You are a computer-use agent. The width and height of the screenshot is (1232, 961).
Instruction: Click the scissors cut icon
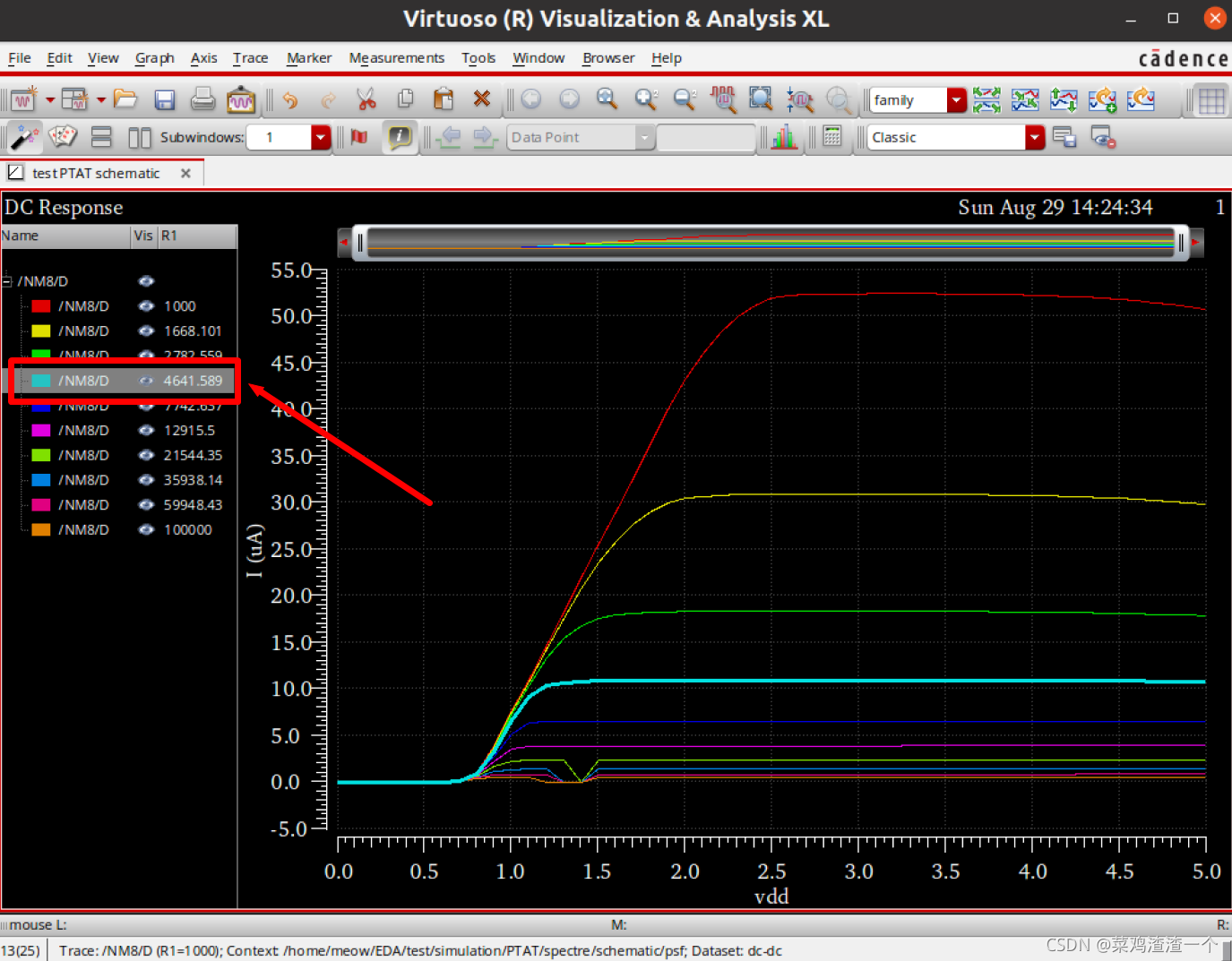(366, 99)
